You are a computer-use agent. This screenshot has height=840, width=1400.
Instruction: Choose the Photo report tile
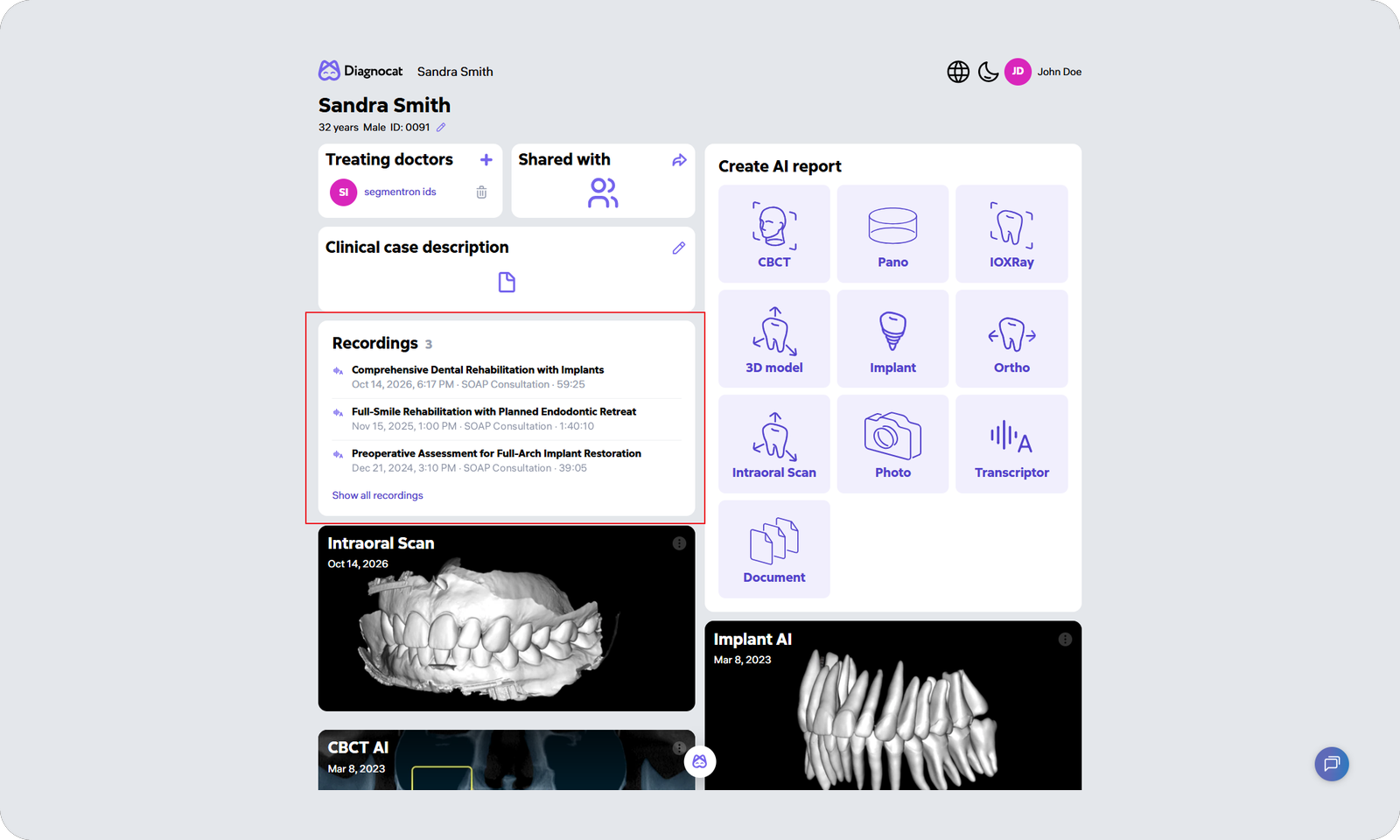tap(892, 444)
